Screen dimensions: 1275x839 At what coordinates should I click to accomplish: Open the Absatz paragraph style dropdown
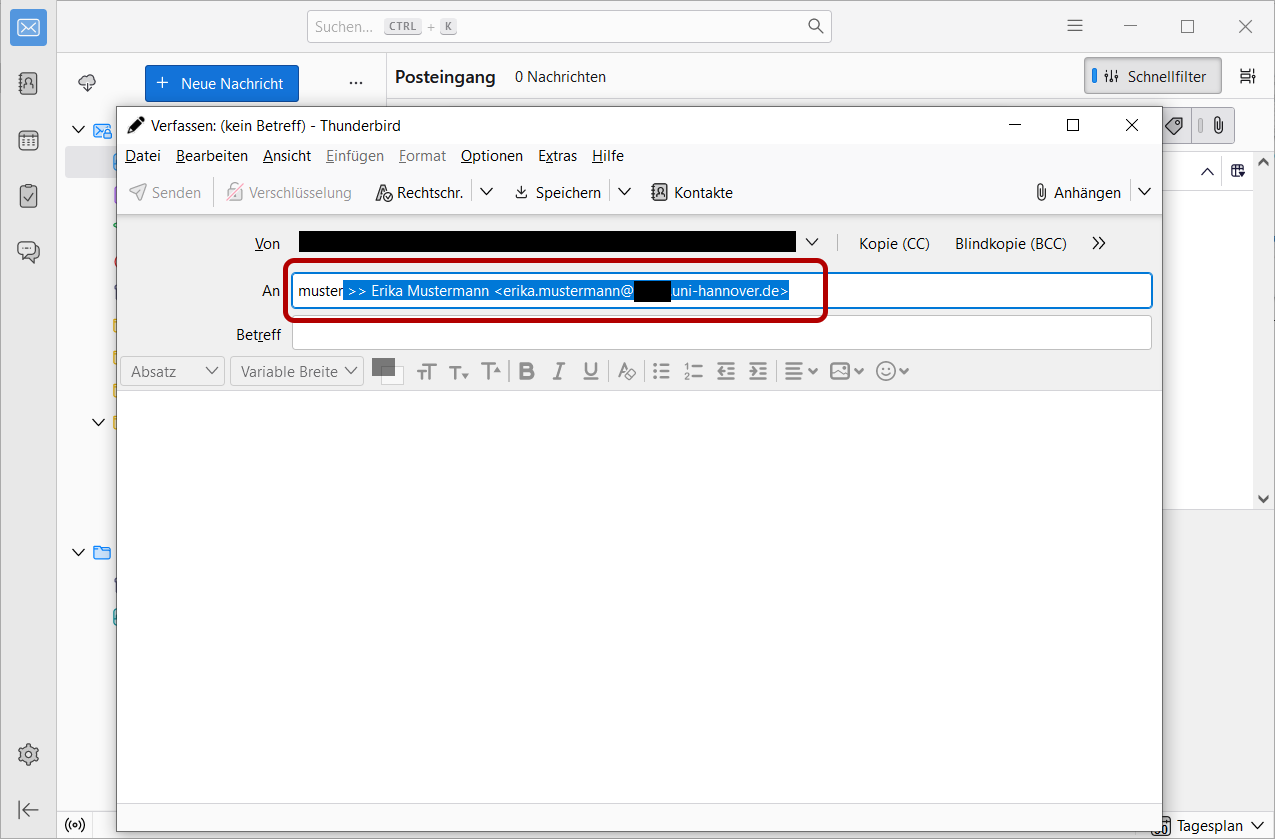pos(174,371)
